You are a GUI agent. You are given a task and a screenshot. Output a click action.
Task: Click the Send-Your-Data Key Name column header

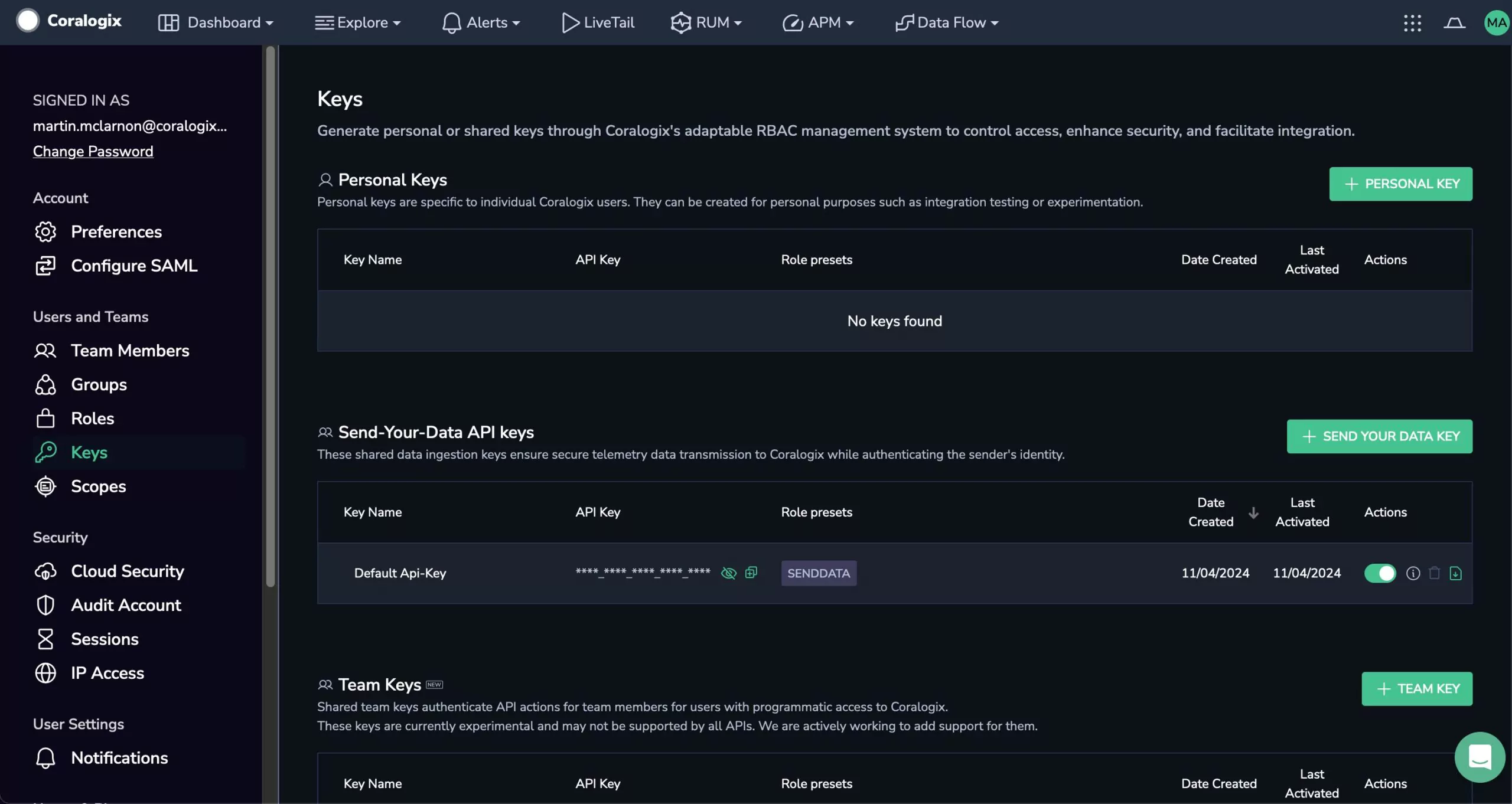point(373,513)
